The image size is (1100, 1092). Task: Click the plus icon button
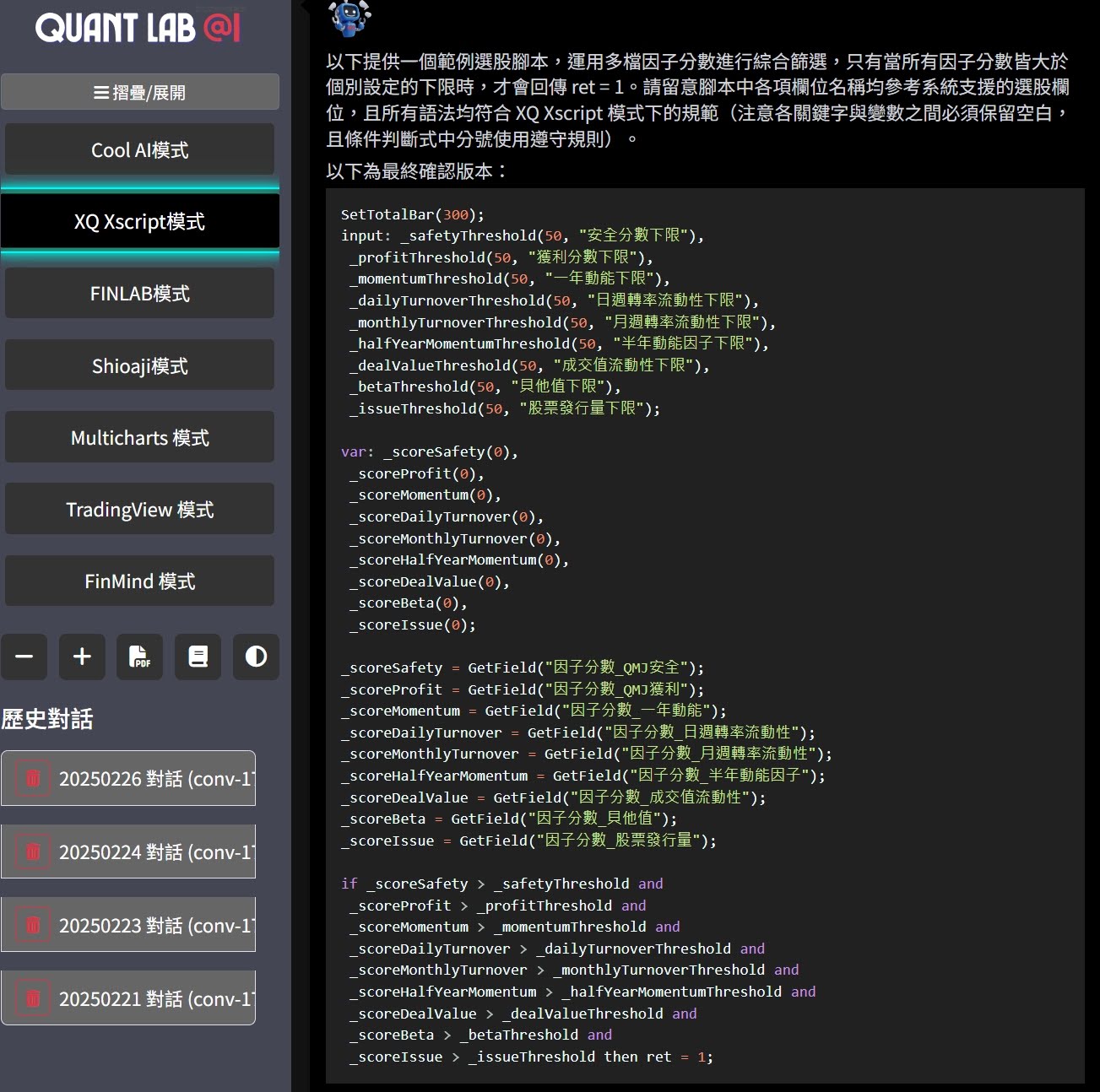coord(82,657)
